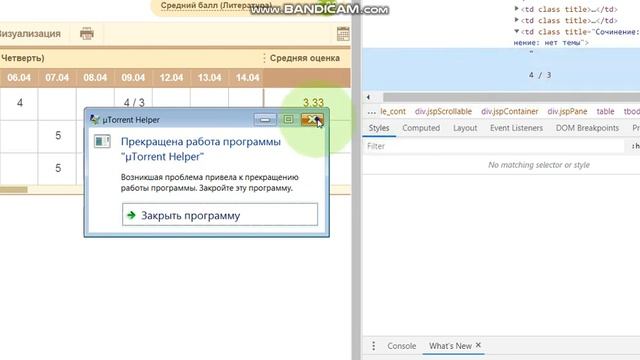Screen dimensions: 640x360
Task: Click the 09.04 date column header
Action: click(x=133, y=78)
